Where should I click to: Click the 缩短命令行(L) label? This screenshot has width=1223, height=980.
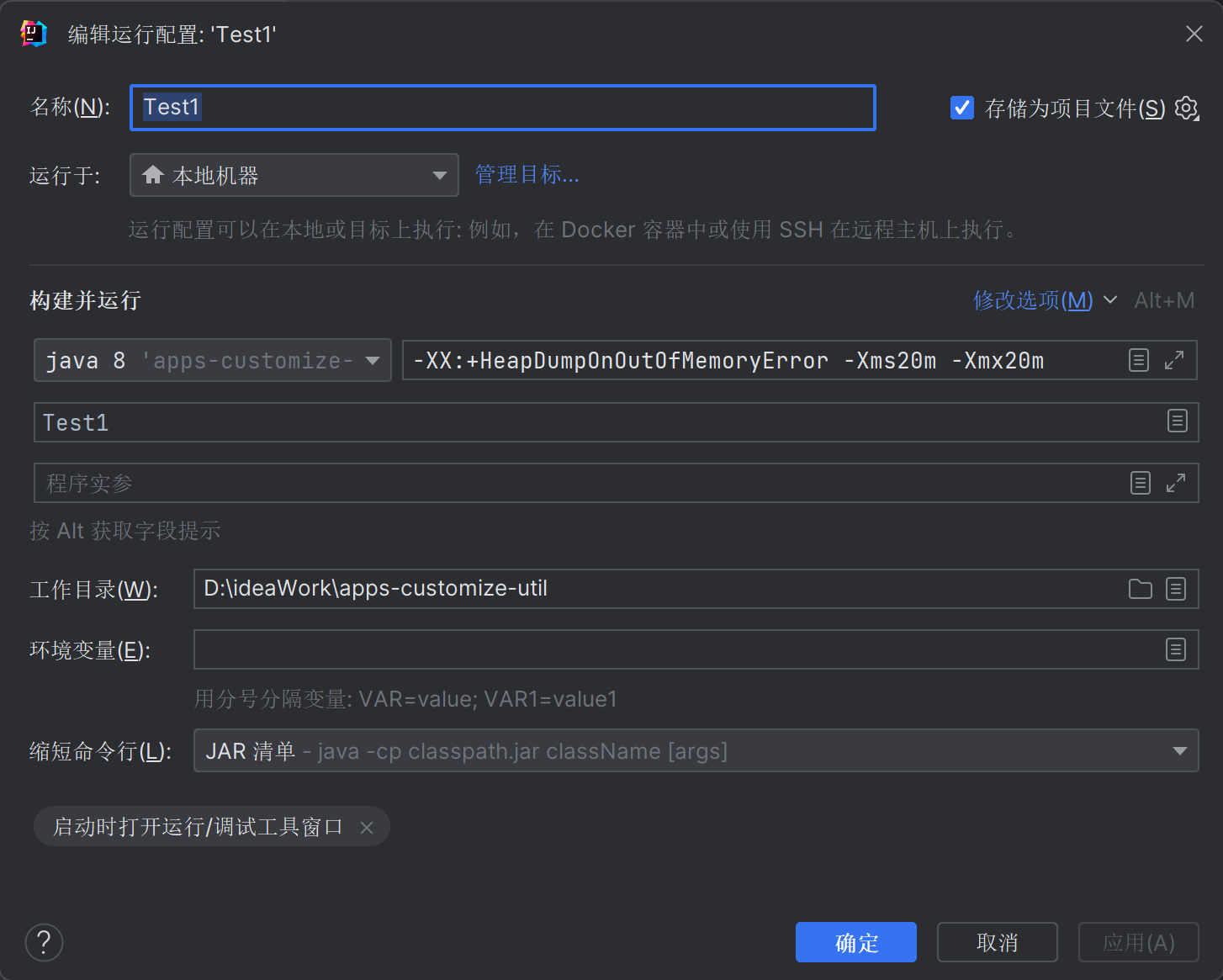(x=100, y=751)
